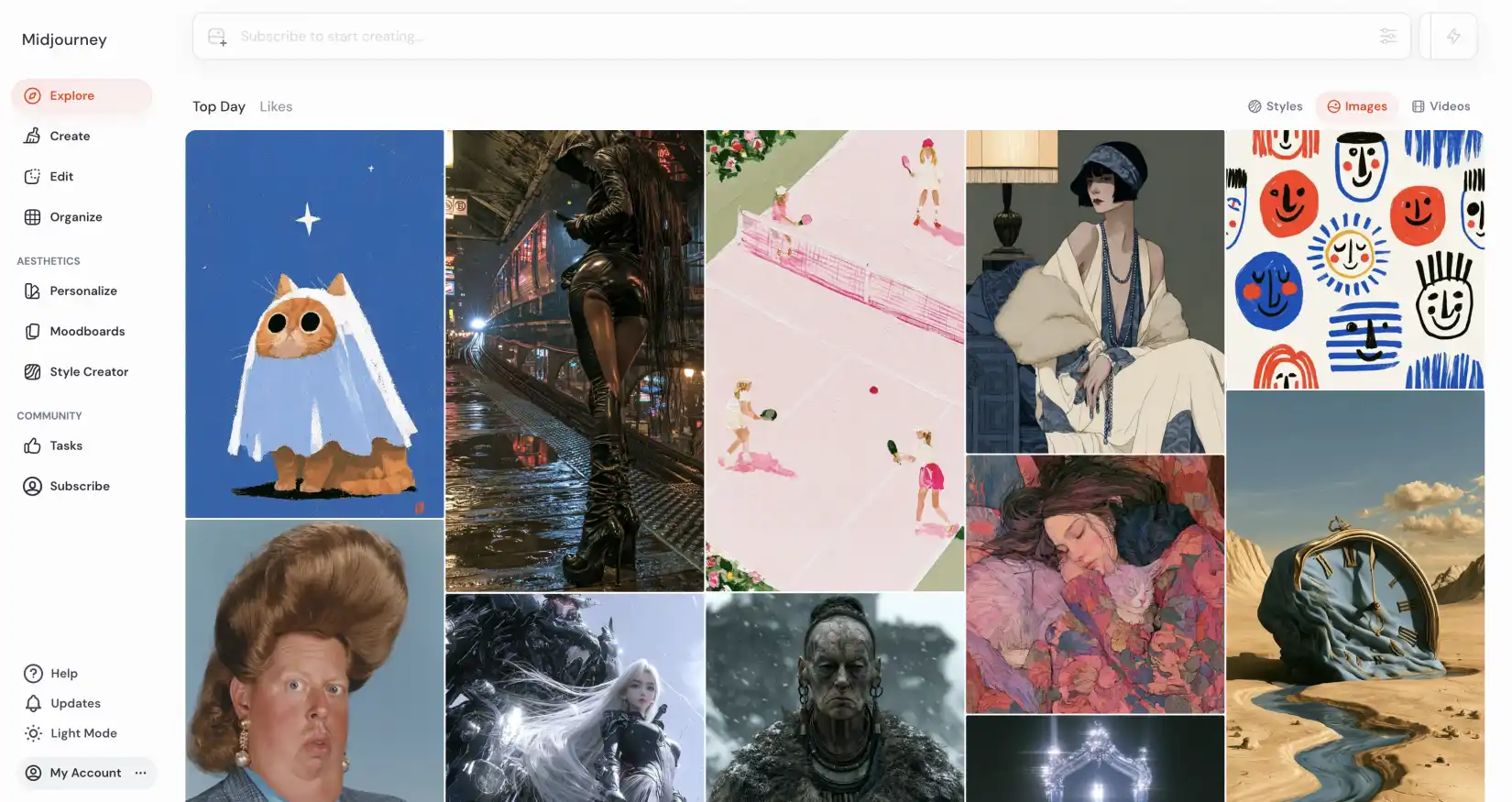Screen dimensions: 1512x802
Task: Open the rainy neon street image
Action: point(575,360)
